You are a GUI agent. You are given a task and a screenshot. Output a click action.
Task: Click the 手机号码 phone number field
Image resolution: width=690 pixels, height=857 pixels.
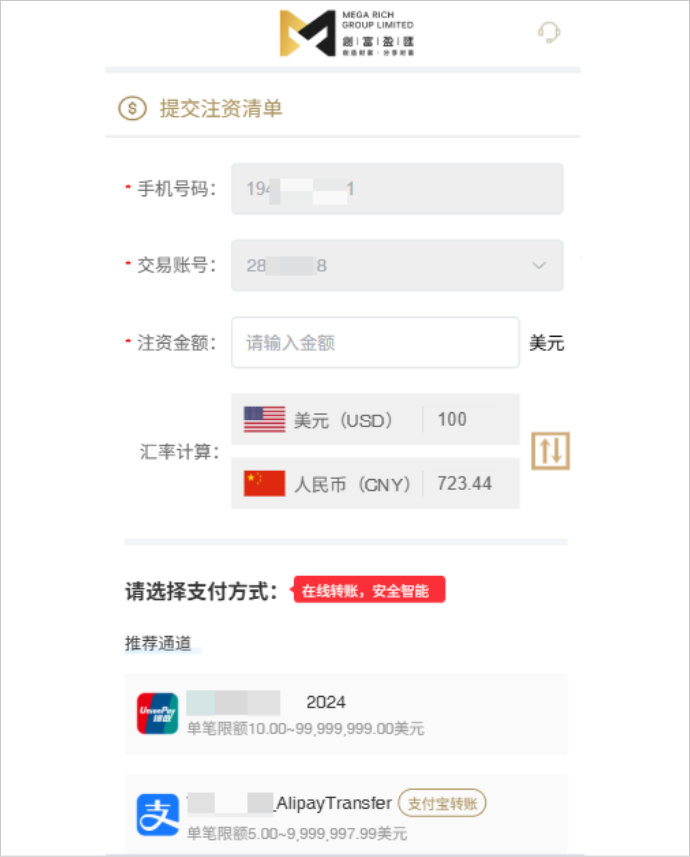point(397,189)
